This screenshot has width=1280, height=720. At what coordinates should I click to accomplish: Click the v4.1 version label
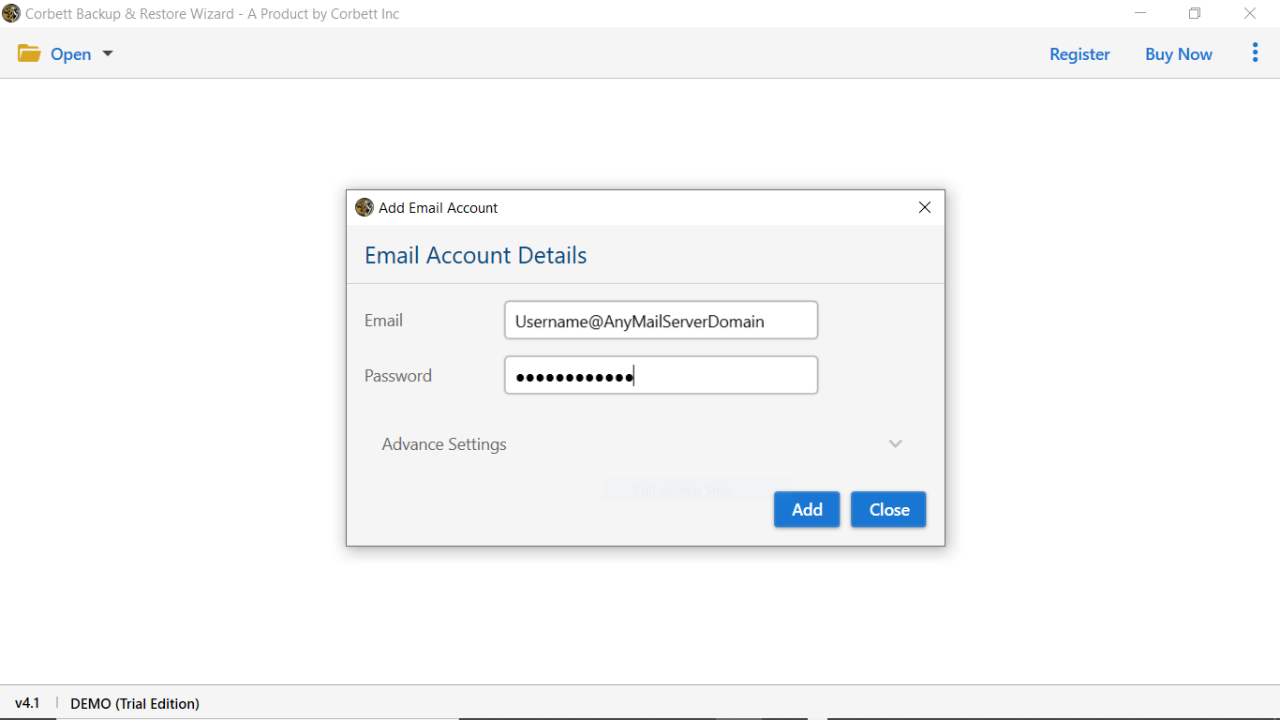point(27,703)
